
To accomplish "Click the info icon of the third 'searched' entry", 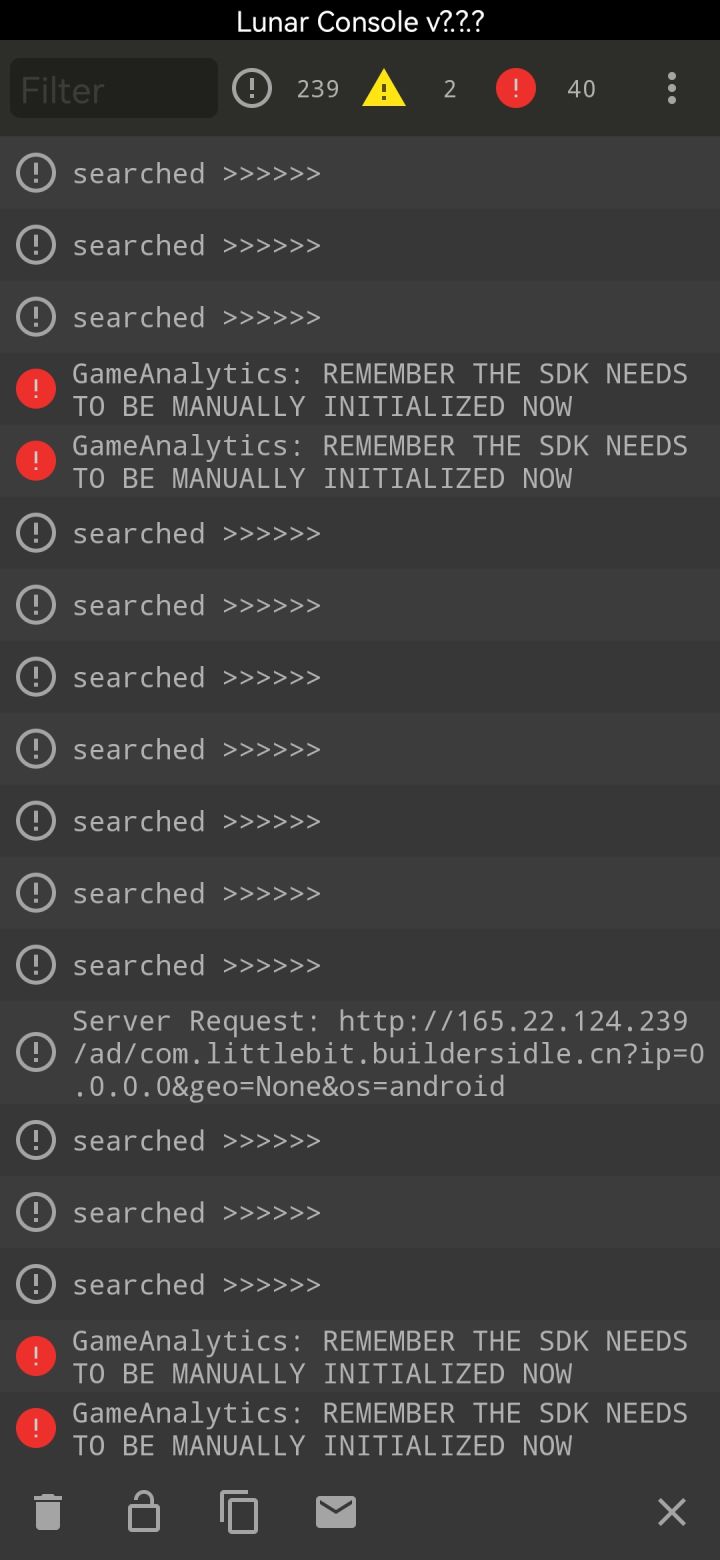I will point(36,317).
